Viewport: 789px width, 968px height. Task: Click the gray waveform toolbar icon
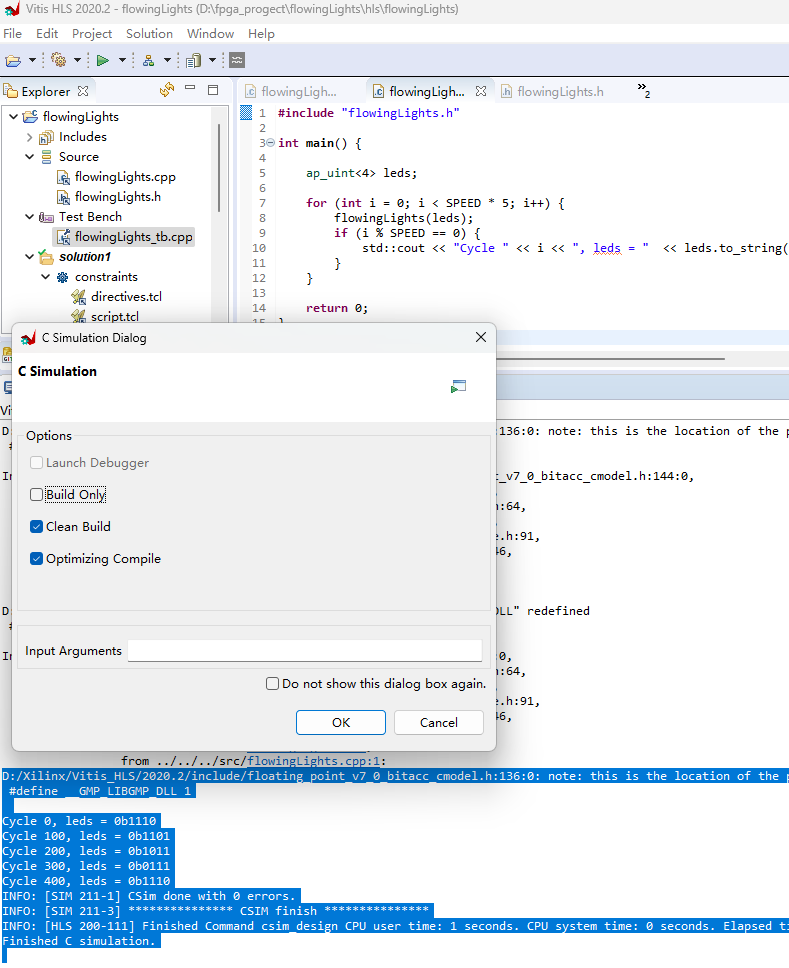click(237, 60)
